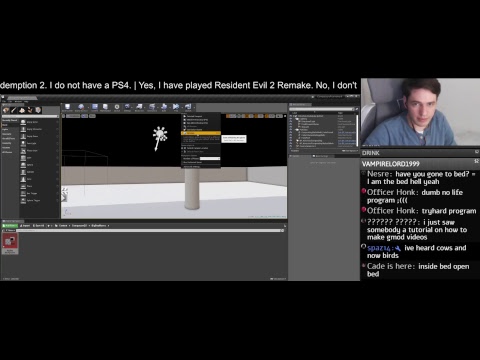Image resolution: width=480 pixels, height=360 pixels.
Task: Click the Cone icon in Place list
Action: pos(23,179)
